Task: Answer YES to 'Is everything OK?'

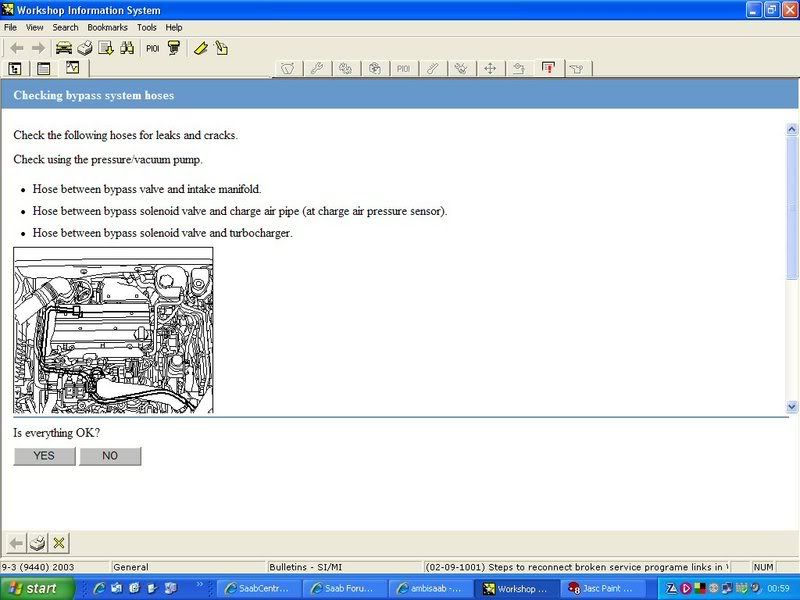Action: tap(44, 456)
